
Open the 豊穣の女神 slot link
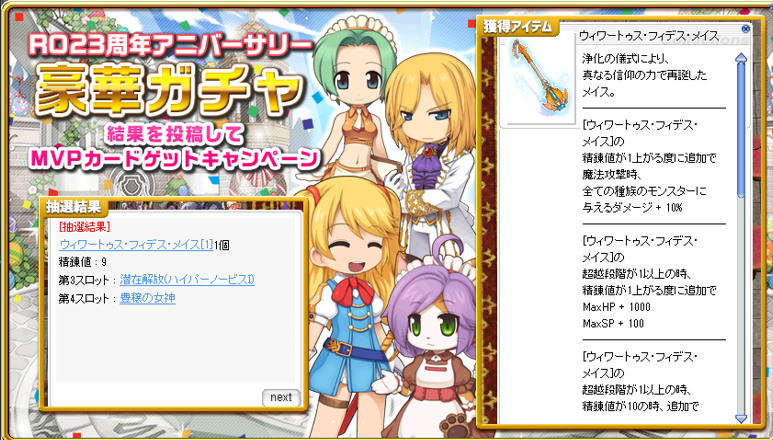pyautogui.click(x=147, y=298)
